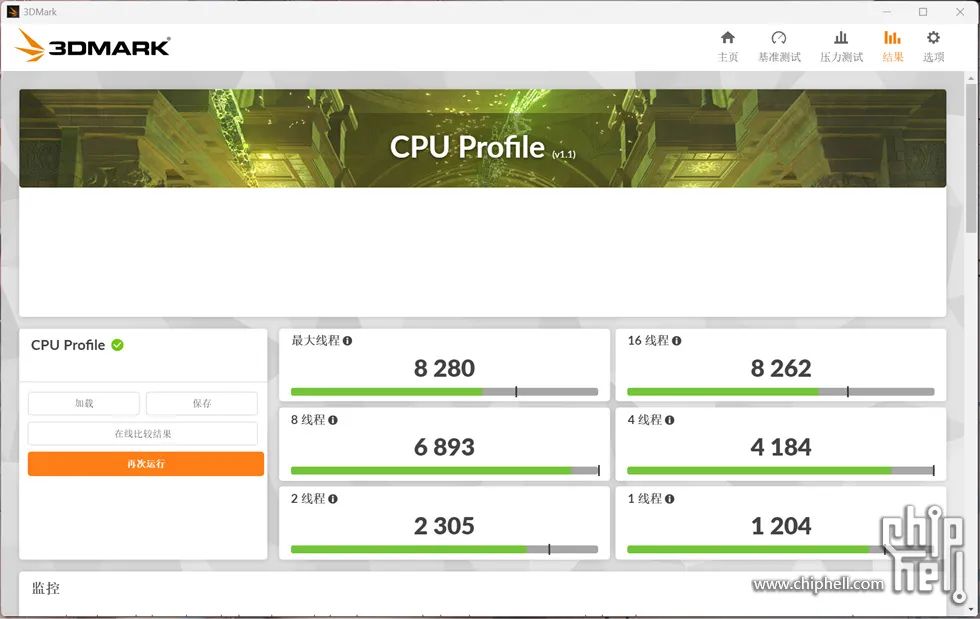Click the CPU Profile panel title text
Image resolution: width=980 pixels, height=619 pixels.
(68, 345)
